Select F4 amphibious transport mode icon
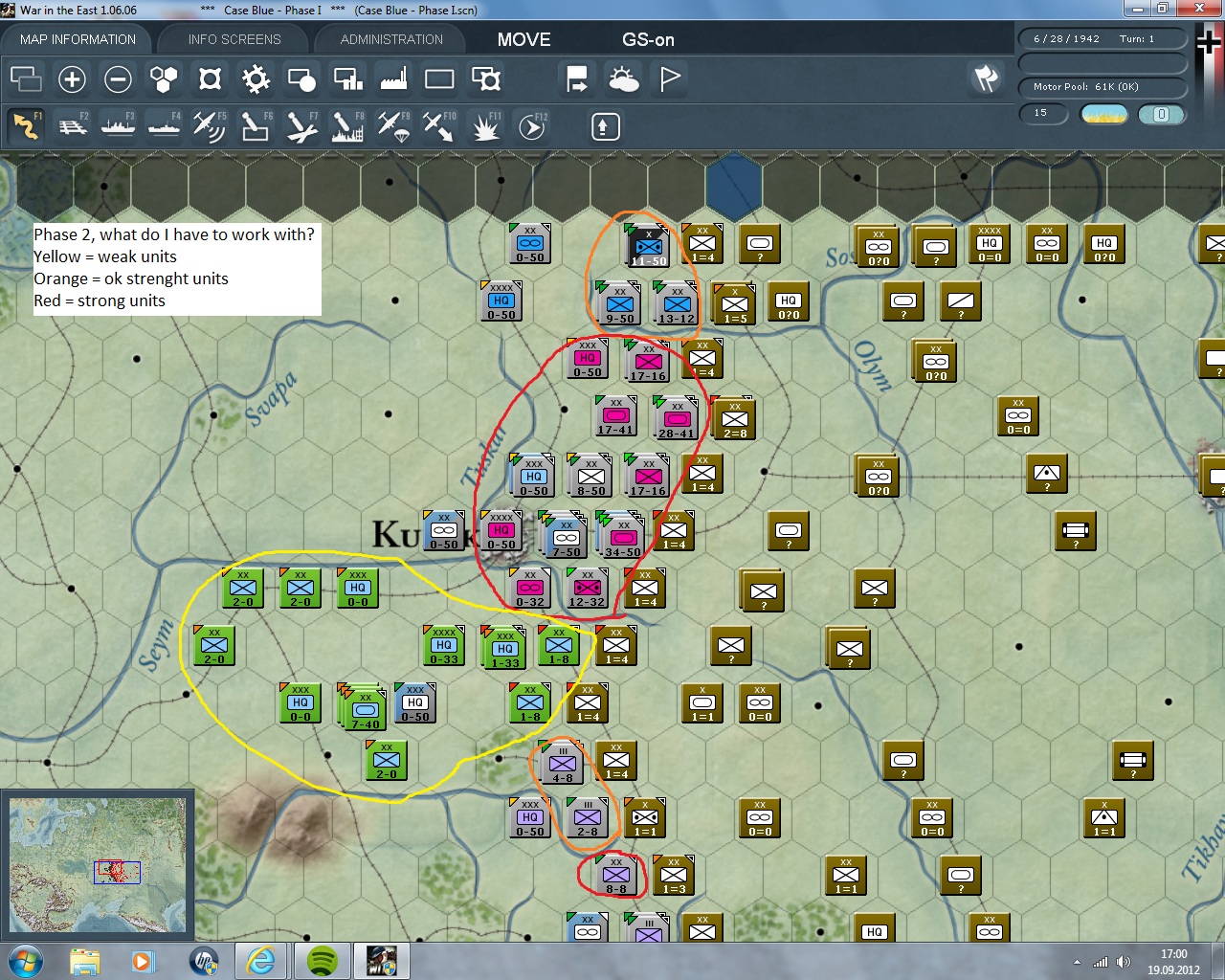The image size is (1225, 980). tap(164, 125)
